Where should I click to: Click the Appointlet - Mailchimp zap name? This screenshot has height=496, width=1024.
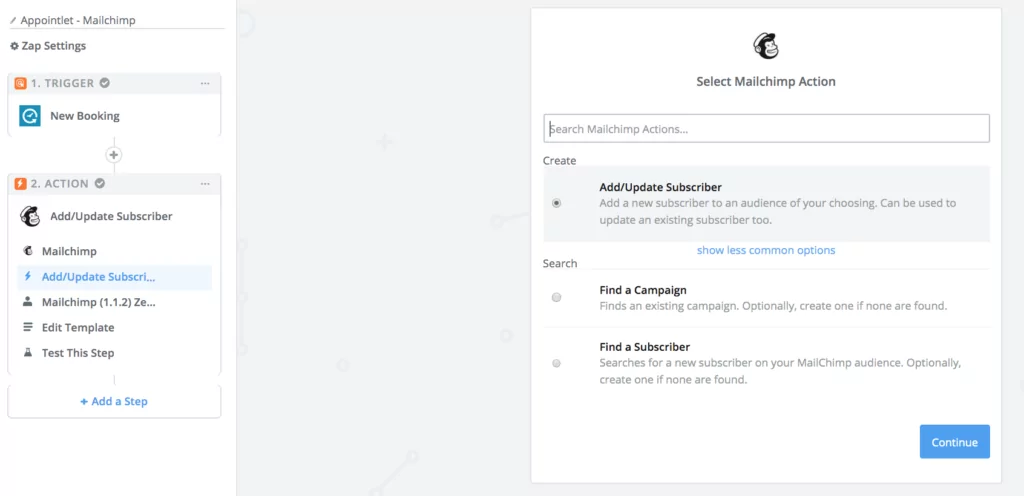coord(78,20)
